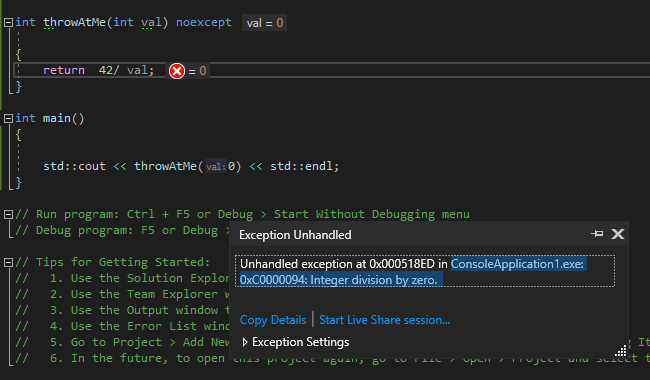Collapse the Tips for Getting Started comments

(8, 262)
